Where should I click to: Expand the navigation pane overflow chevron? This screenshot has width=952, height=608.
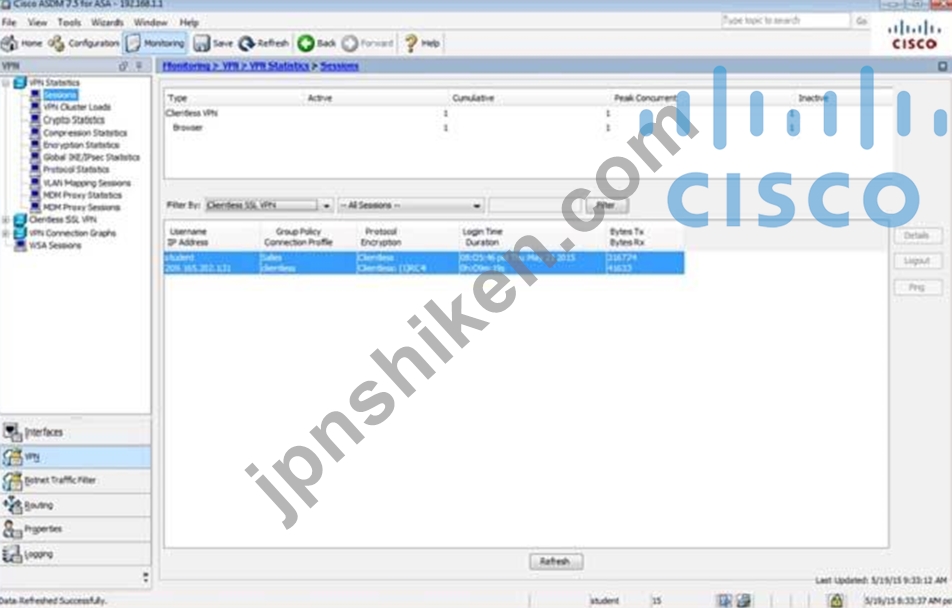point(146,576)
